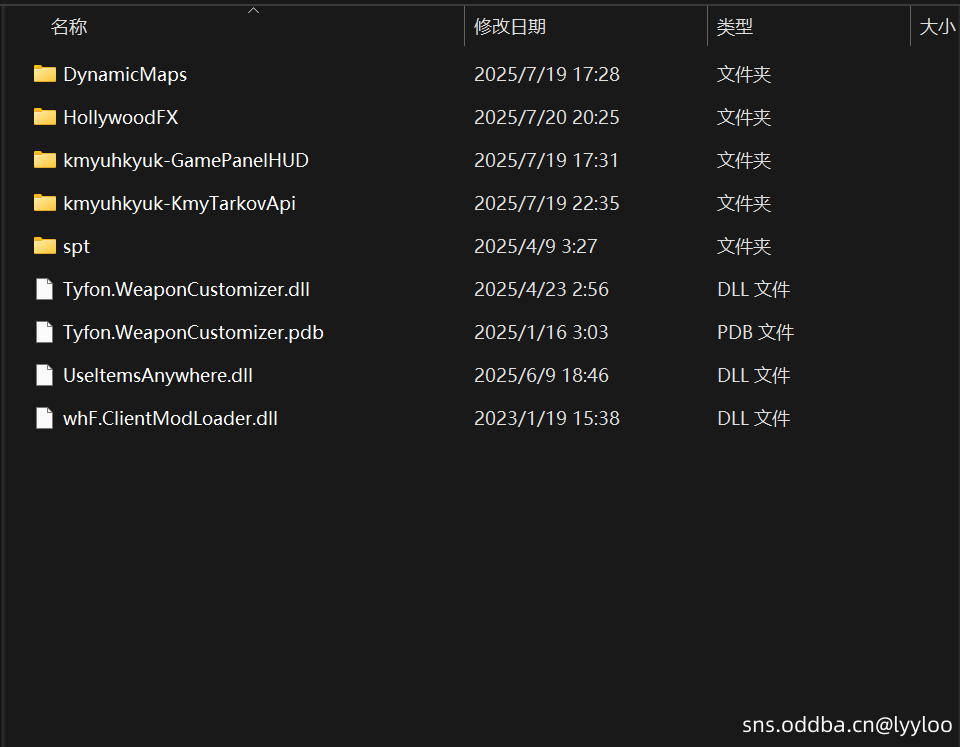The height and width of the screenshot is (747, 960).
Task: Select the spt folder name
Action: 77,247
